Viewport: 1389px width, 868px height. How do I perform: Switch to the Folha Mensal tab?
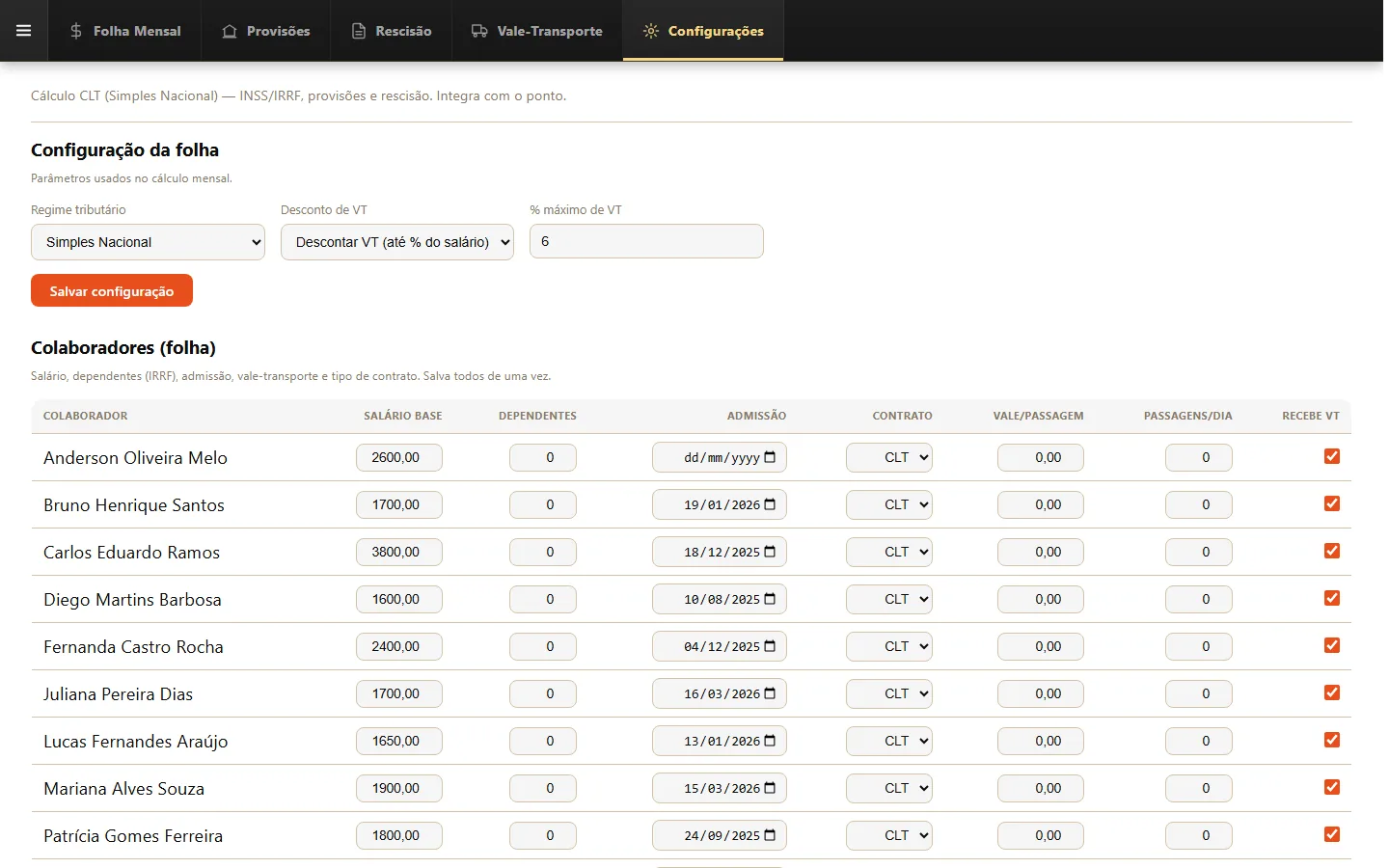pyautogui.click(x=125, y=31)
